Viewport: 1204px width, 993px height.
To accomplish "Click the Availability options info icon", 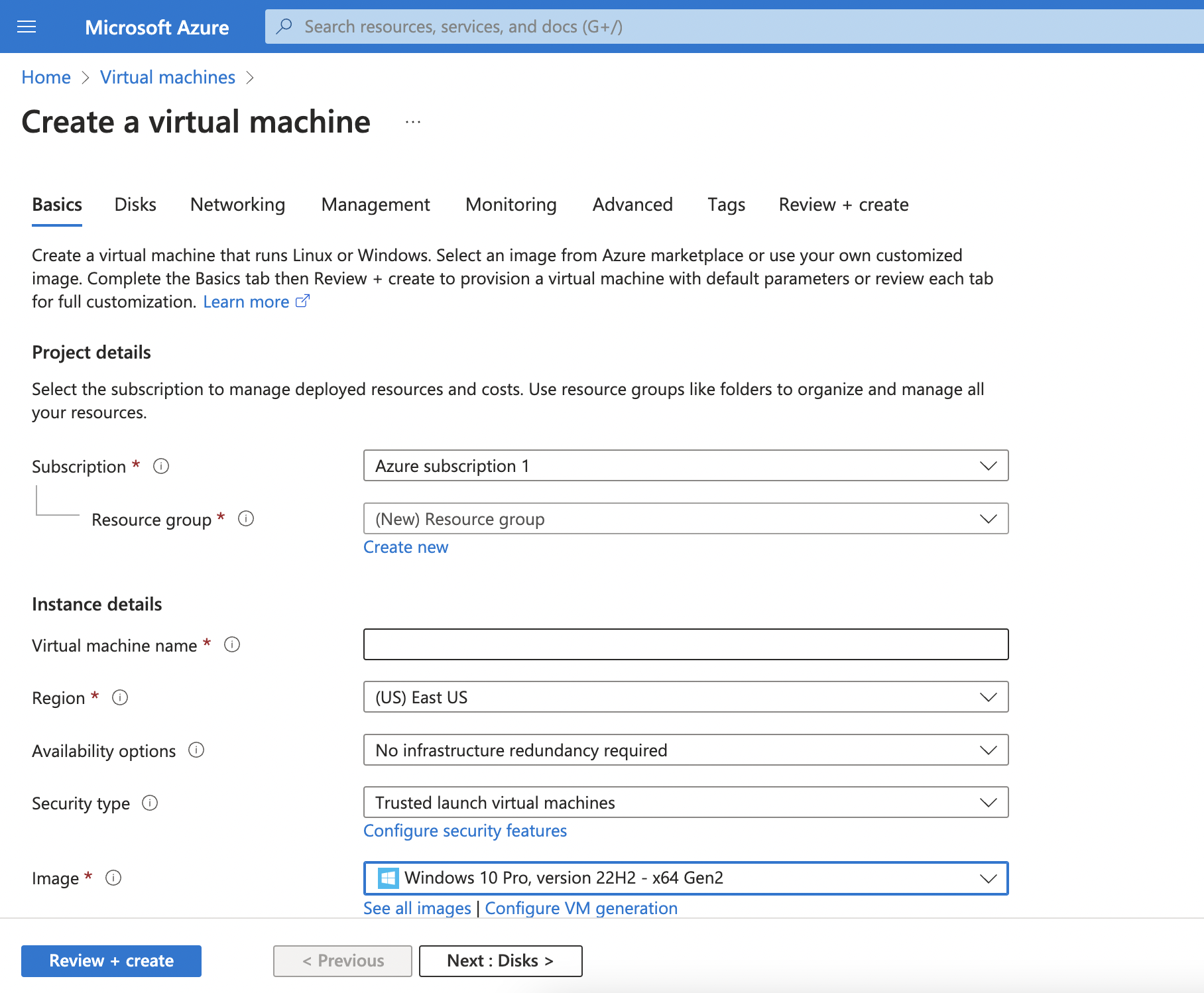I will coord(196,750).
